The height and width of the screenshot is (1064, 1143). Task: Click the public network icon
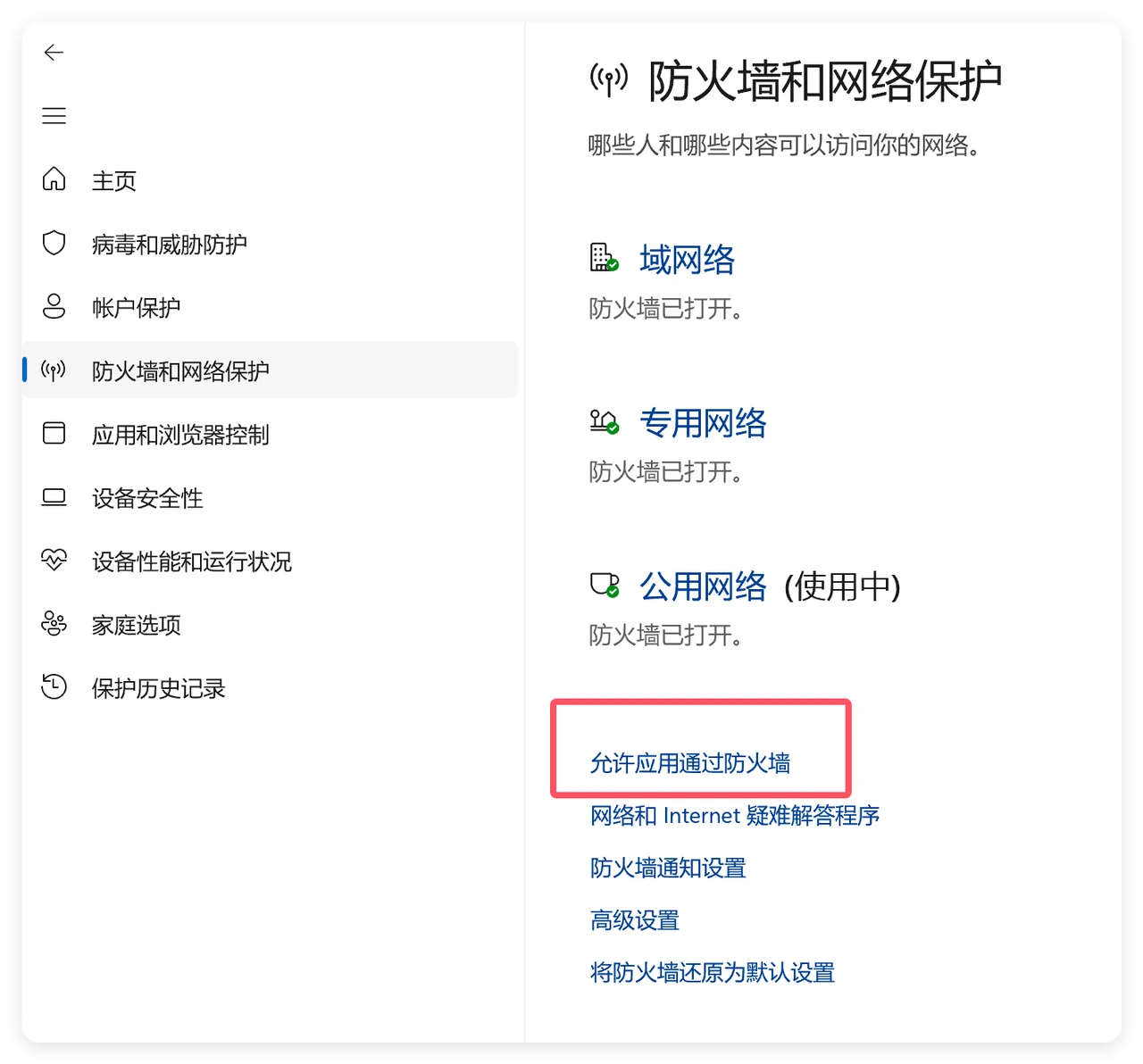click(604, 586)
